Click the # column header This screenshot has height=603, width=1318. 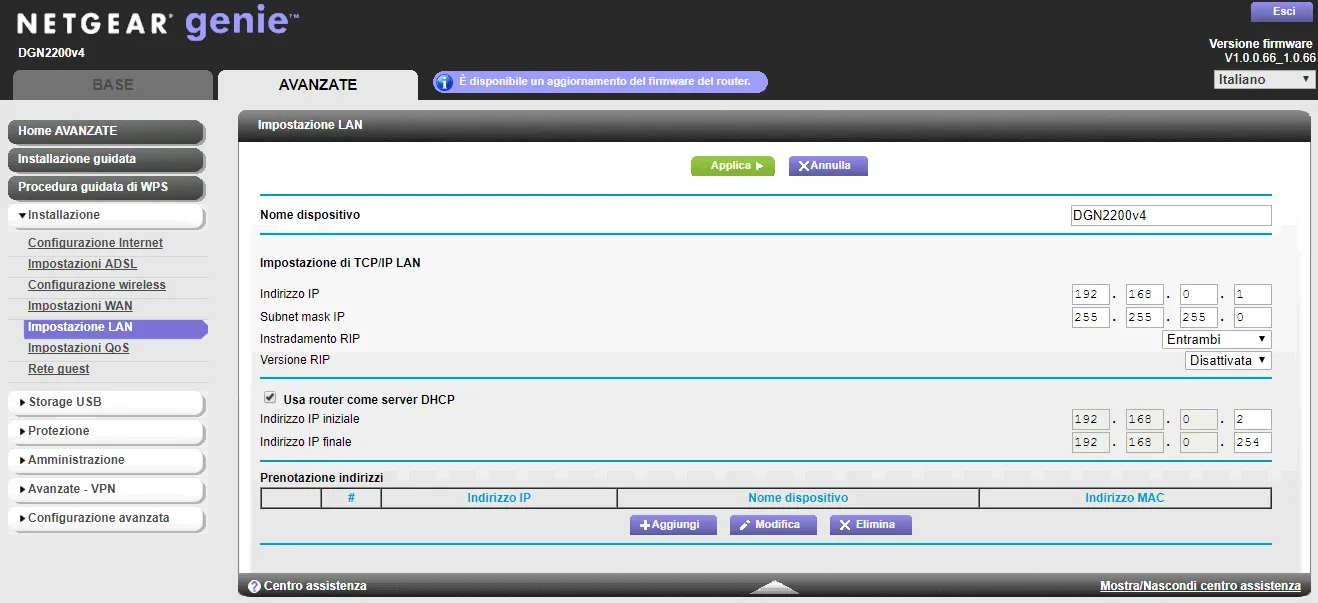click(351, 498)
